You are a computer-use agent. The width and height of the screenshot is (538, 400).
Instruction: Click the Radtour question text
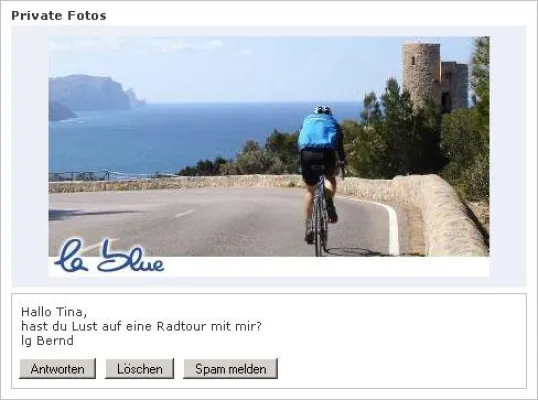[141, 326]
